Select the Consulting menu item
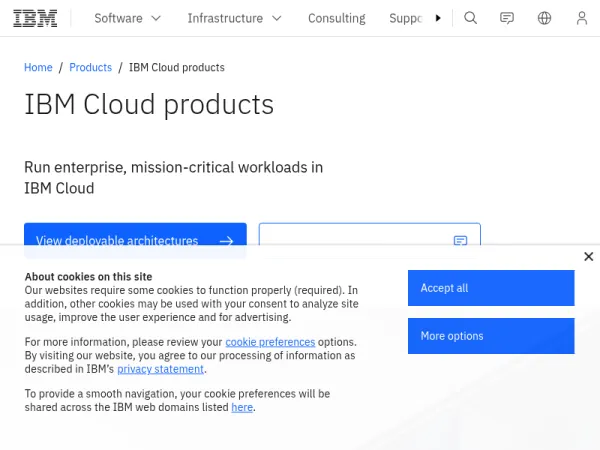This screenshot has width=600, height=450. click(337, 18)
